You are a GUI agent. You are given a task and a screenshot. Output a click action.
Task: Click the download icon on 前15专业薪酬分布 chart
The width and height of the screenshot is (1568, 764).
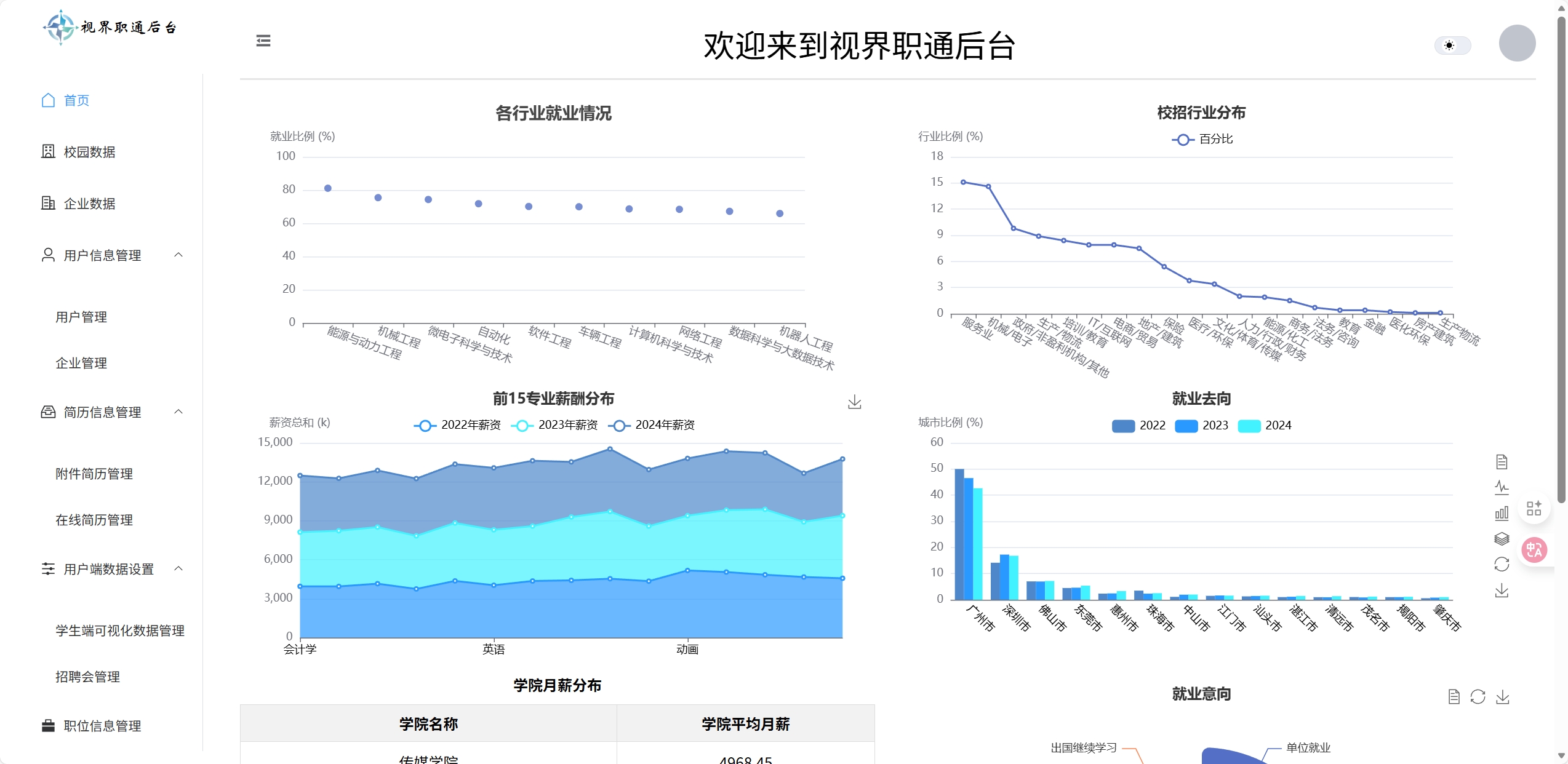coord(854,402)
